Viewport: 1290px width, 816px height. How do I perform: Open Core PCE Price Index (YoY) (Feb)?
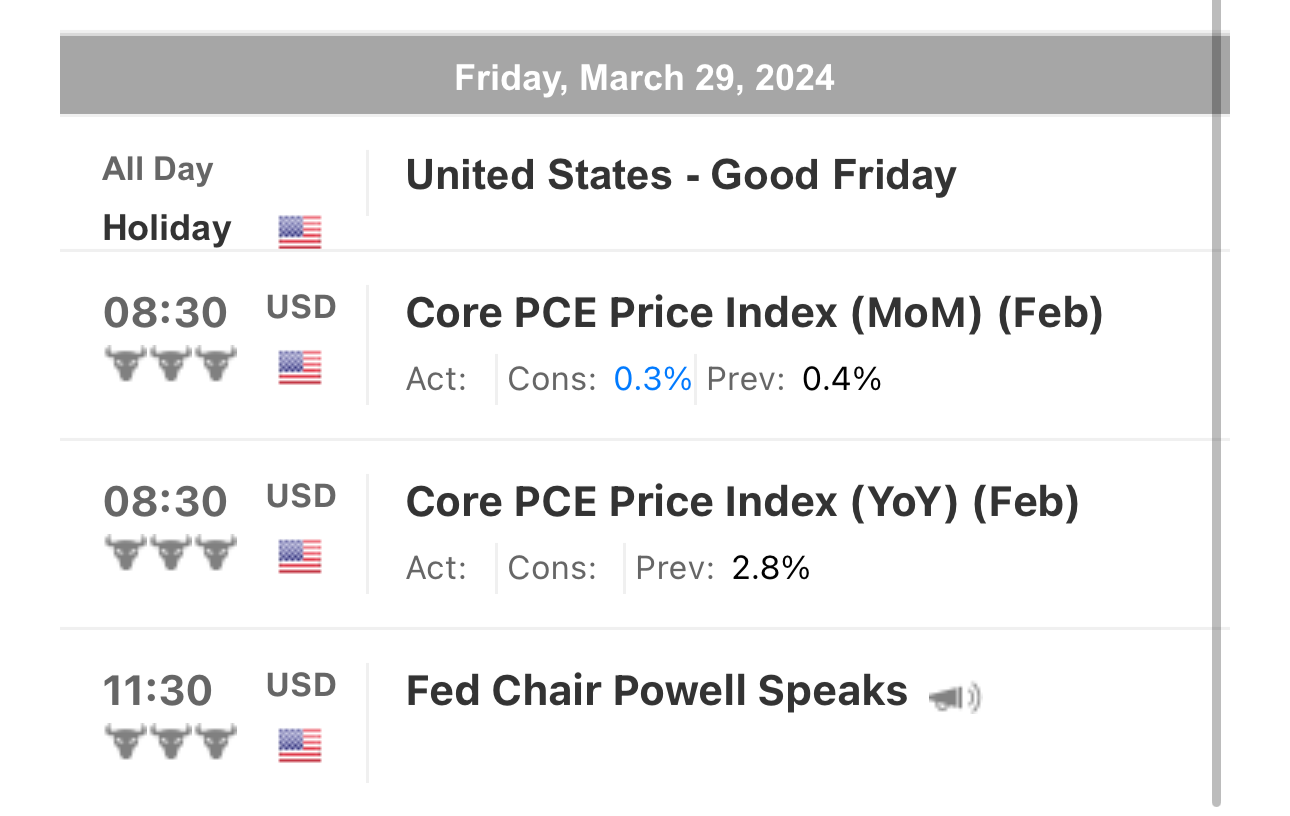tap(742, 502)
